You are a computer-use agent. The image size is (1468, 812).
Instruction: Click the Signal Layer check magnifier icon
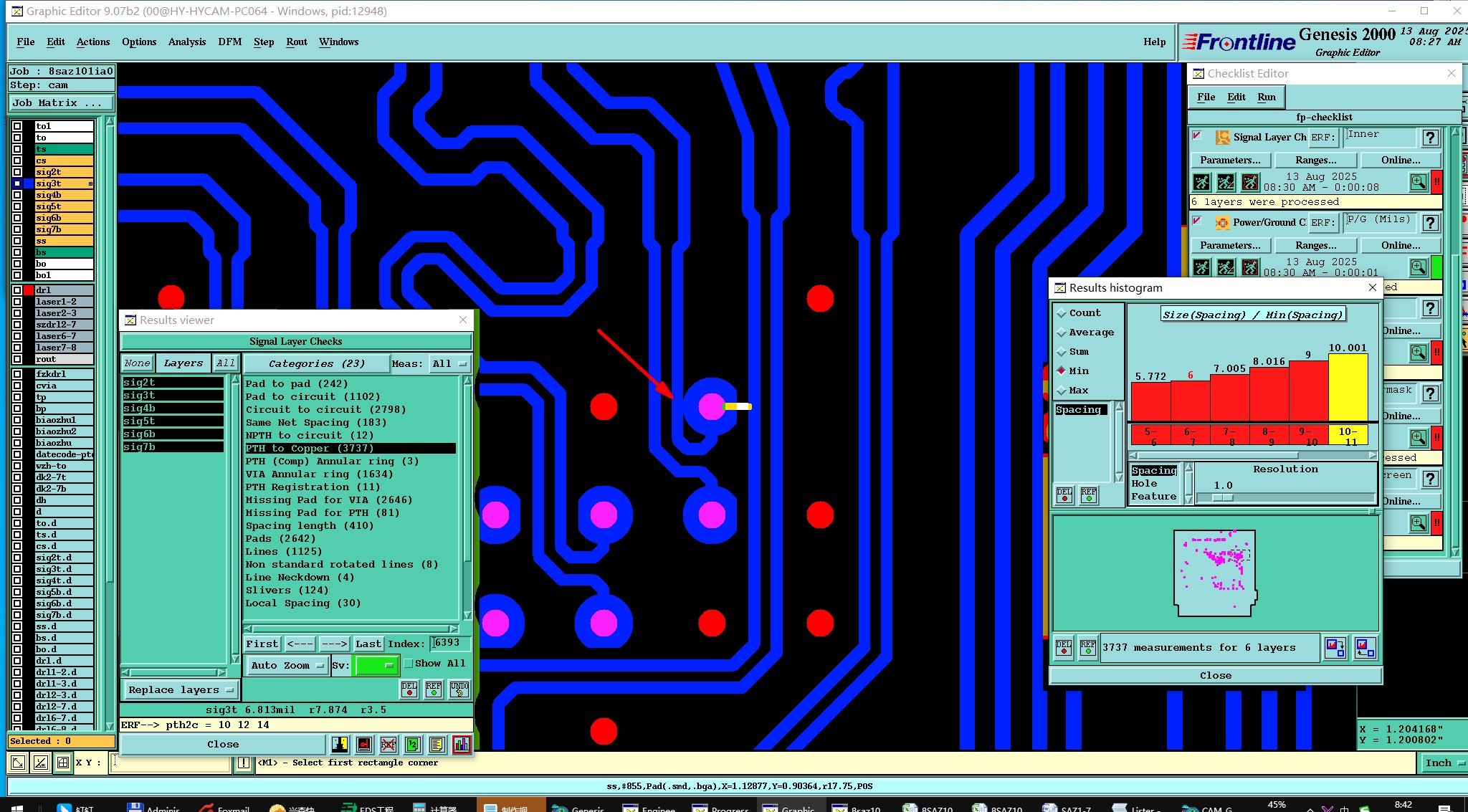pos(1418,182)
